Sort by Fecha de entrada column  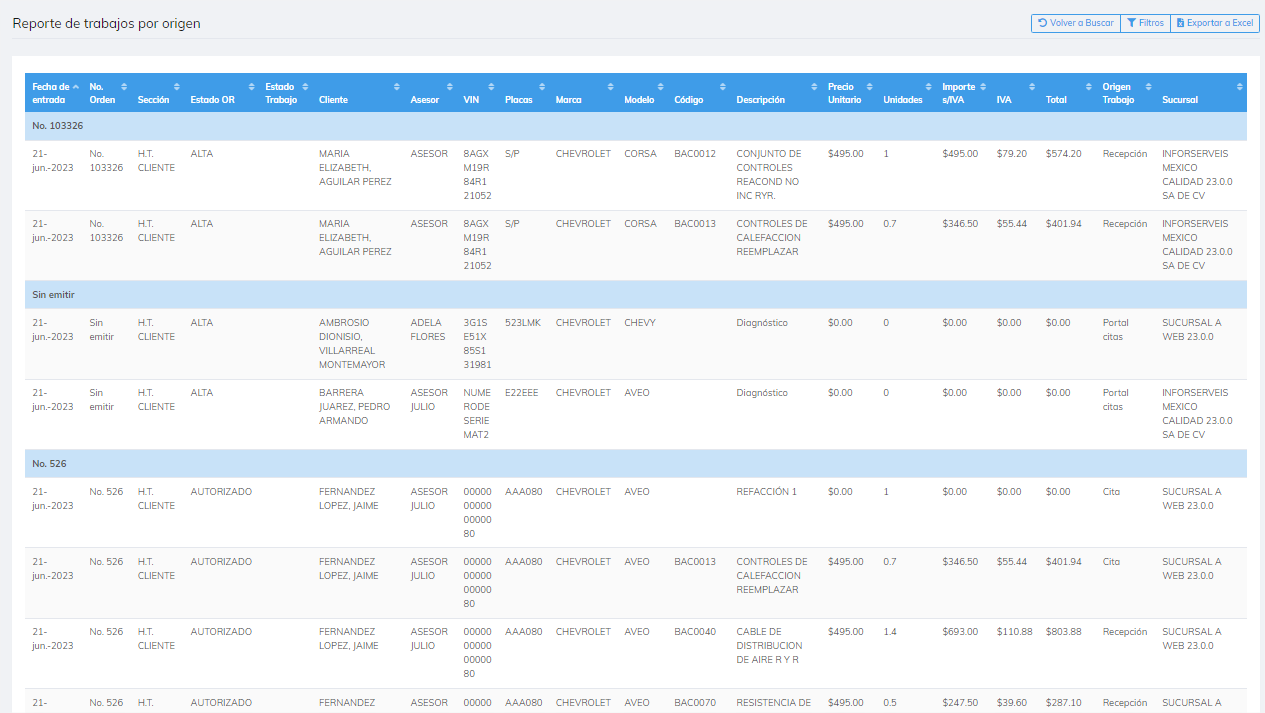tap(55, 93)
